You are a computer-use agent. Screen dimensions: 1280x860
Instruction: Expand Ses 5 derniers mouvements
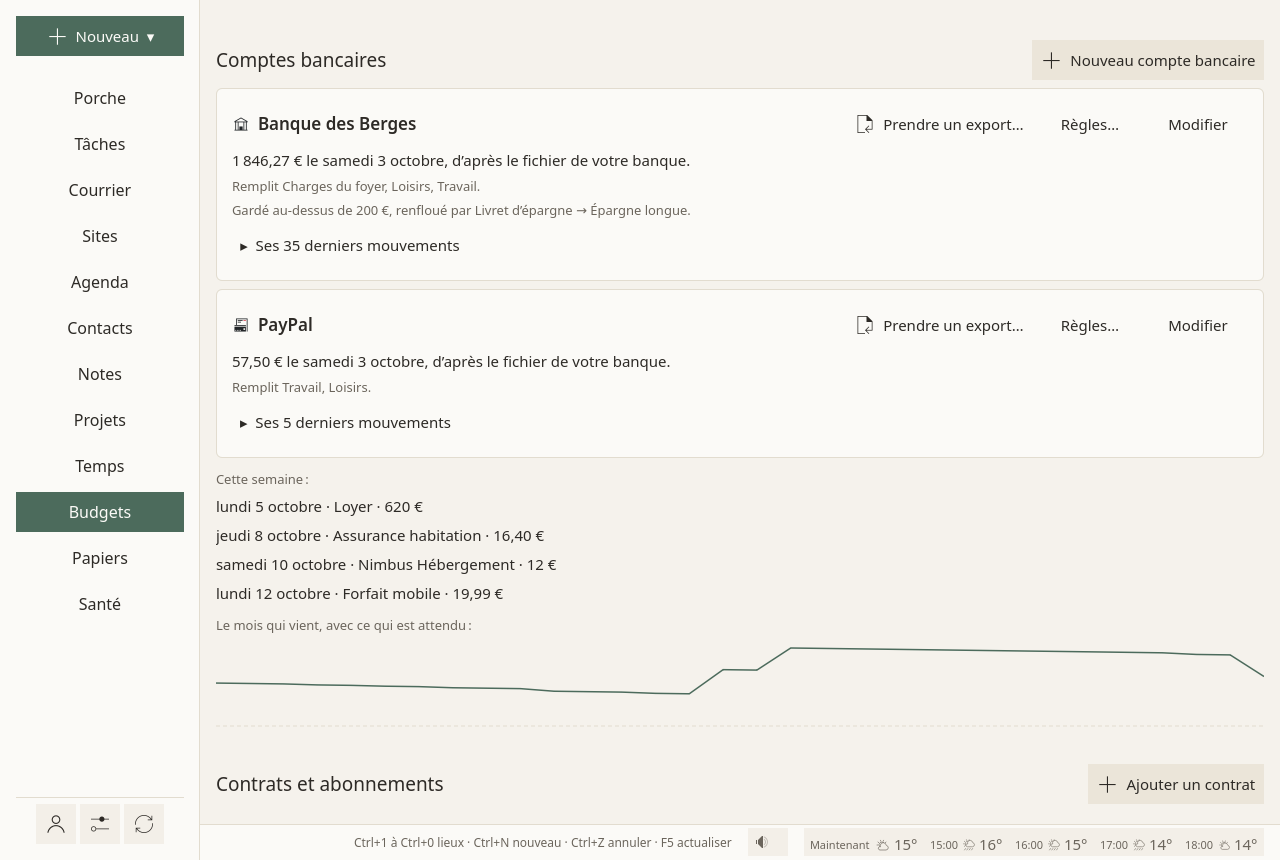(345, 423)
